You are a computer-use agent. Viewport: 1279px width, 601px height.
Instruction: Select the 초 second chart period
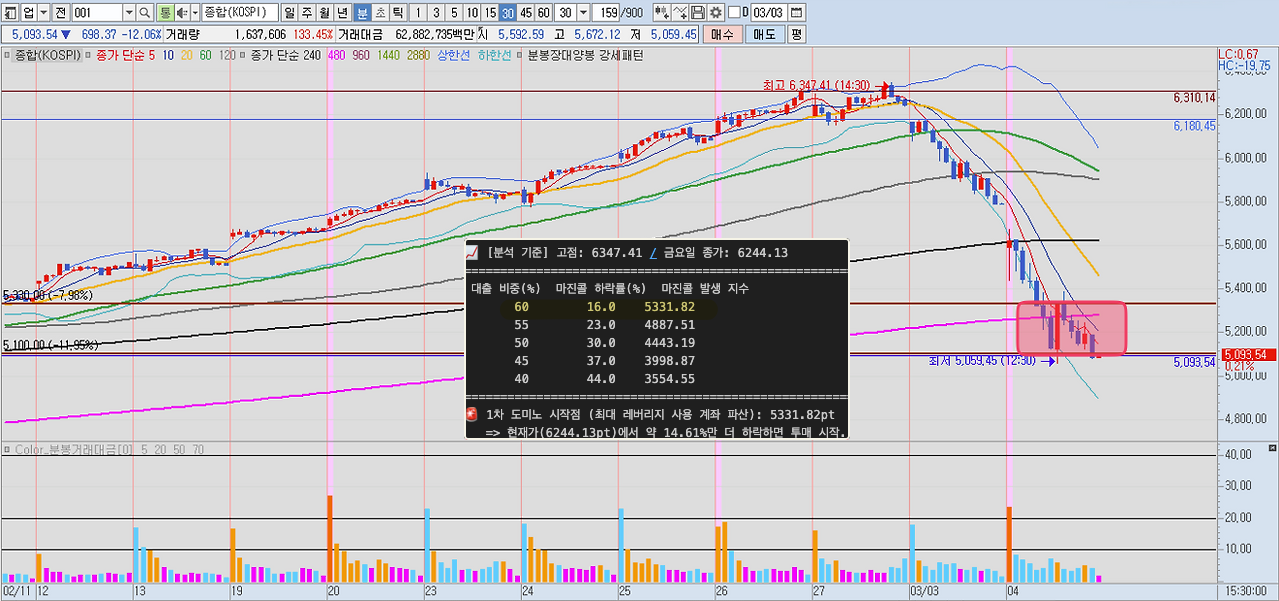pyautogui.click(x=380, y=13)
